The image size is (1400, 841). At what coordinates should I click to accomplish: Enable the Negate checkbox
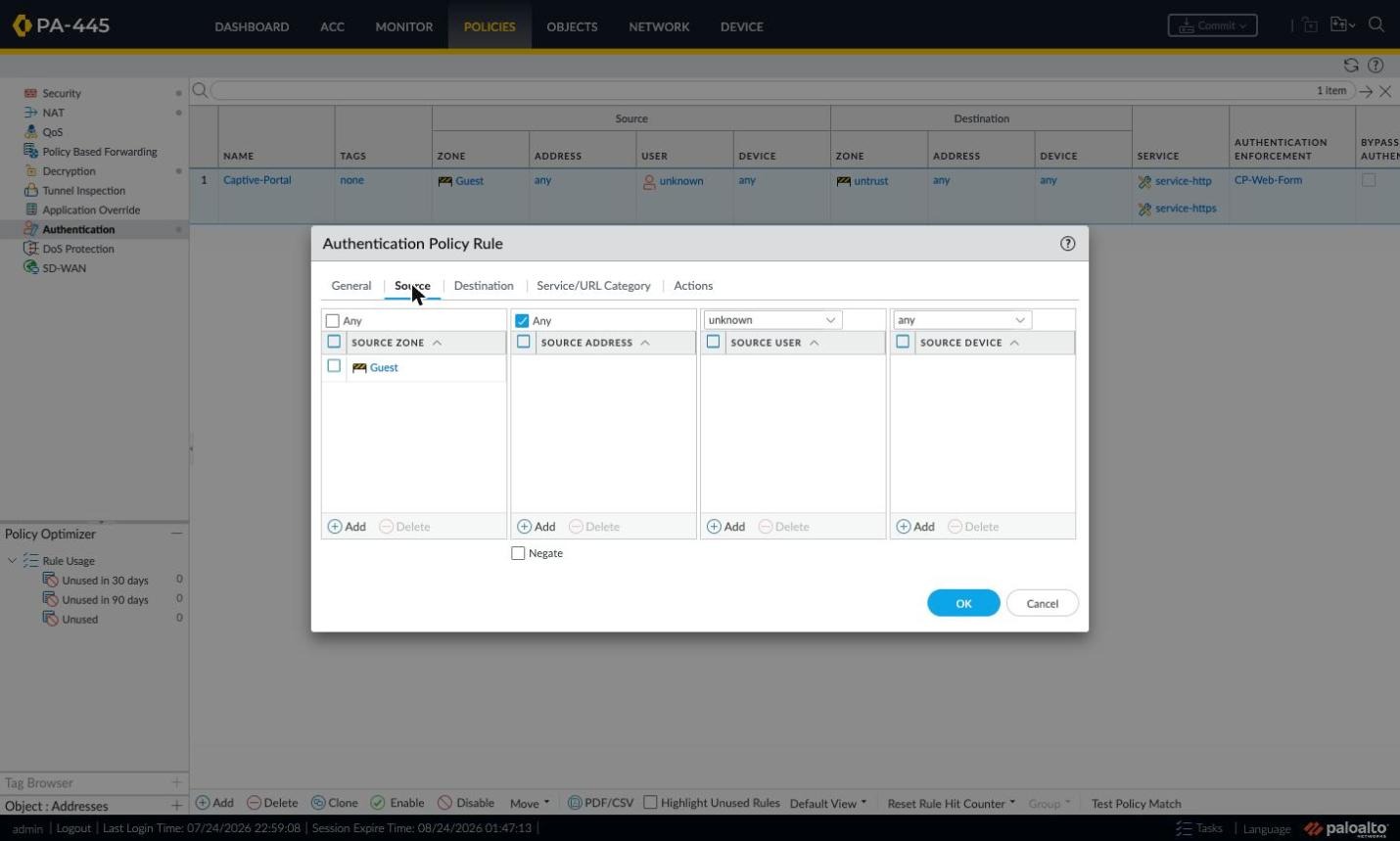click(x=518, y=553)
